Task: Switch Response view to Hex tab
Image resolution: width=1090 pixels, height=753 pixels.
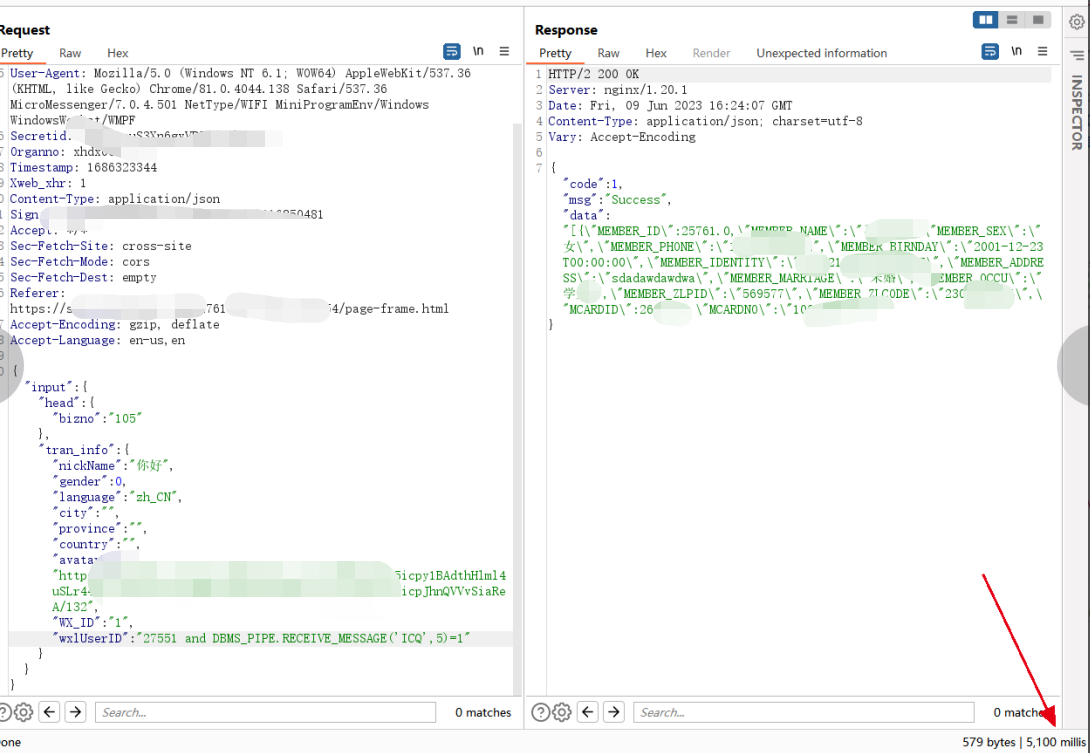Action: (x=656, y=53)
